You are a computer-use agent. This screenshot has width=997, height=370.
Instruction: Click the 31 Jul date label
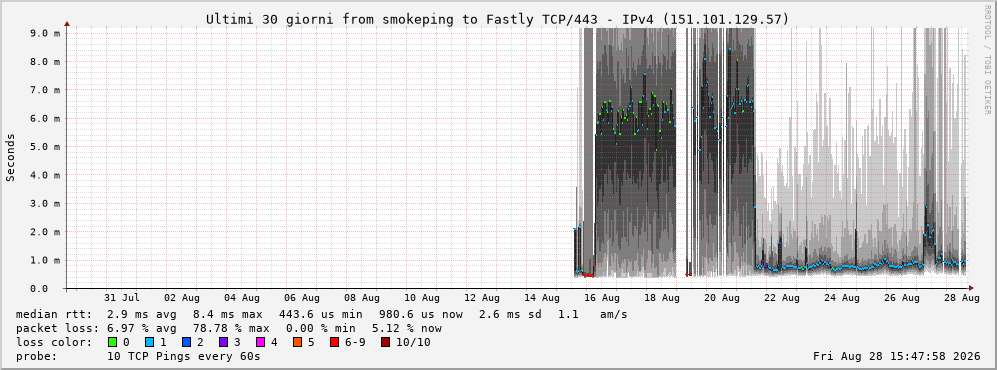pyautogui.click(x=122, y=298)
